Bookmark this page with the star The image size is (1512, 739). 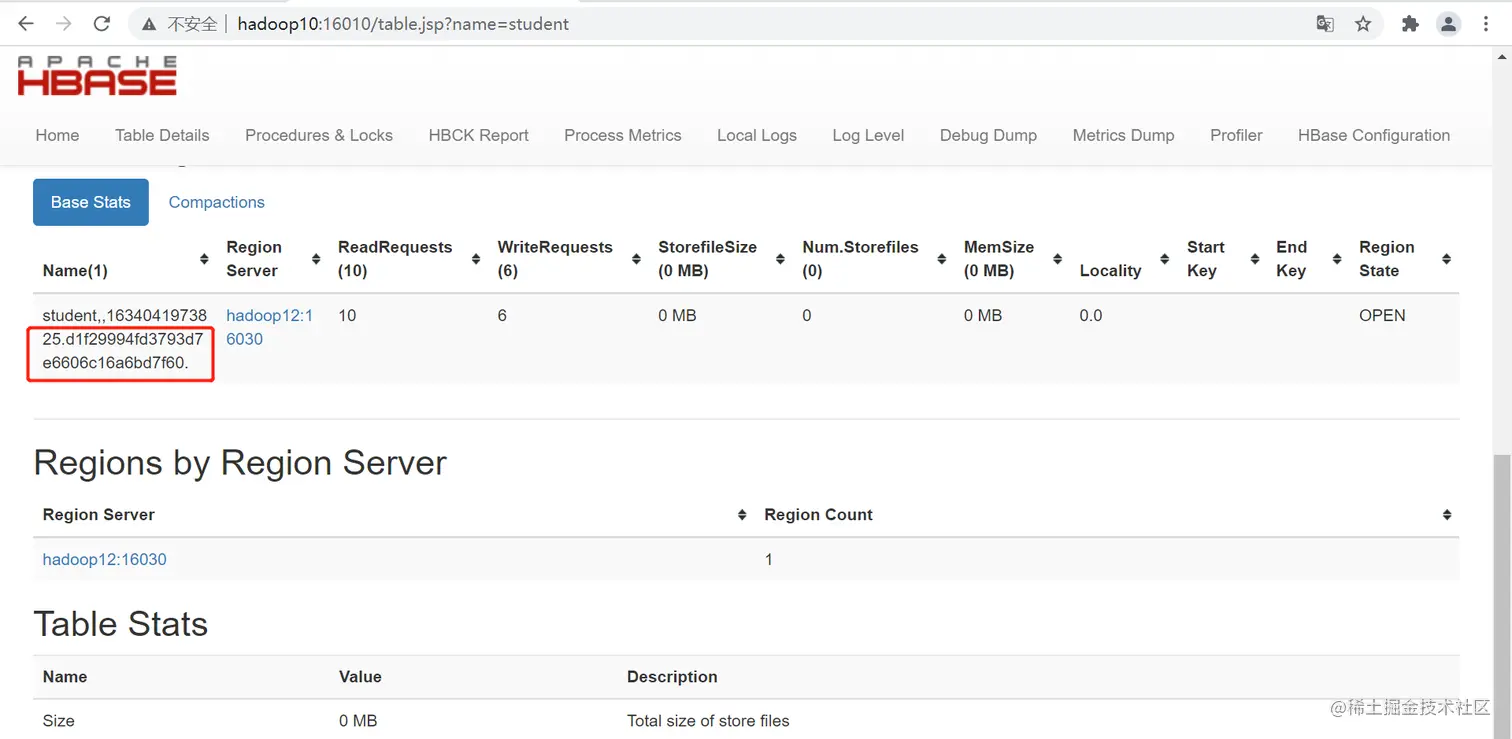point(1363,24)
